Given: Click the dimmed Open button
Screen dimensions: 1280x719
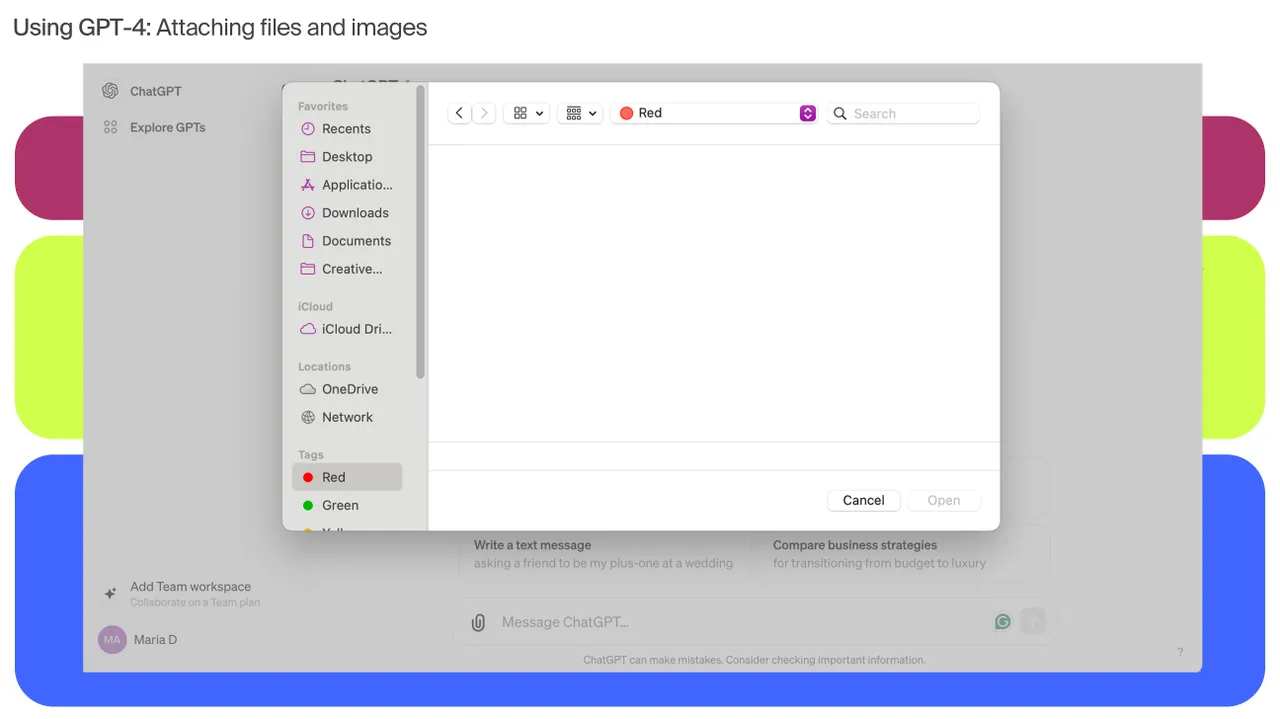Looking at the screenshot, I should pyautogui.click(x=944, y=500).
